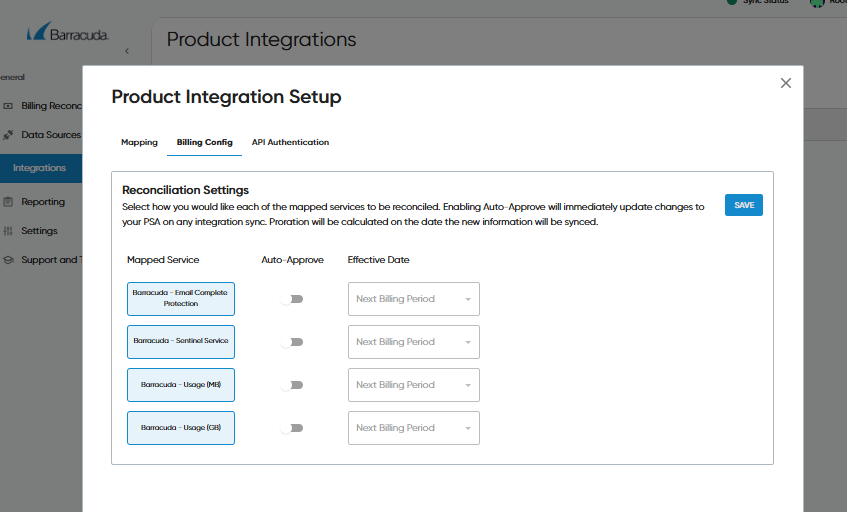Select Integrations in the sidebar

[41, 168]
